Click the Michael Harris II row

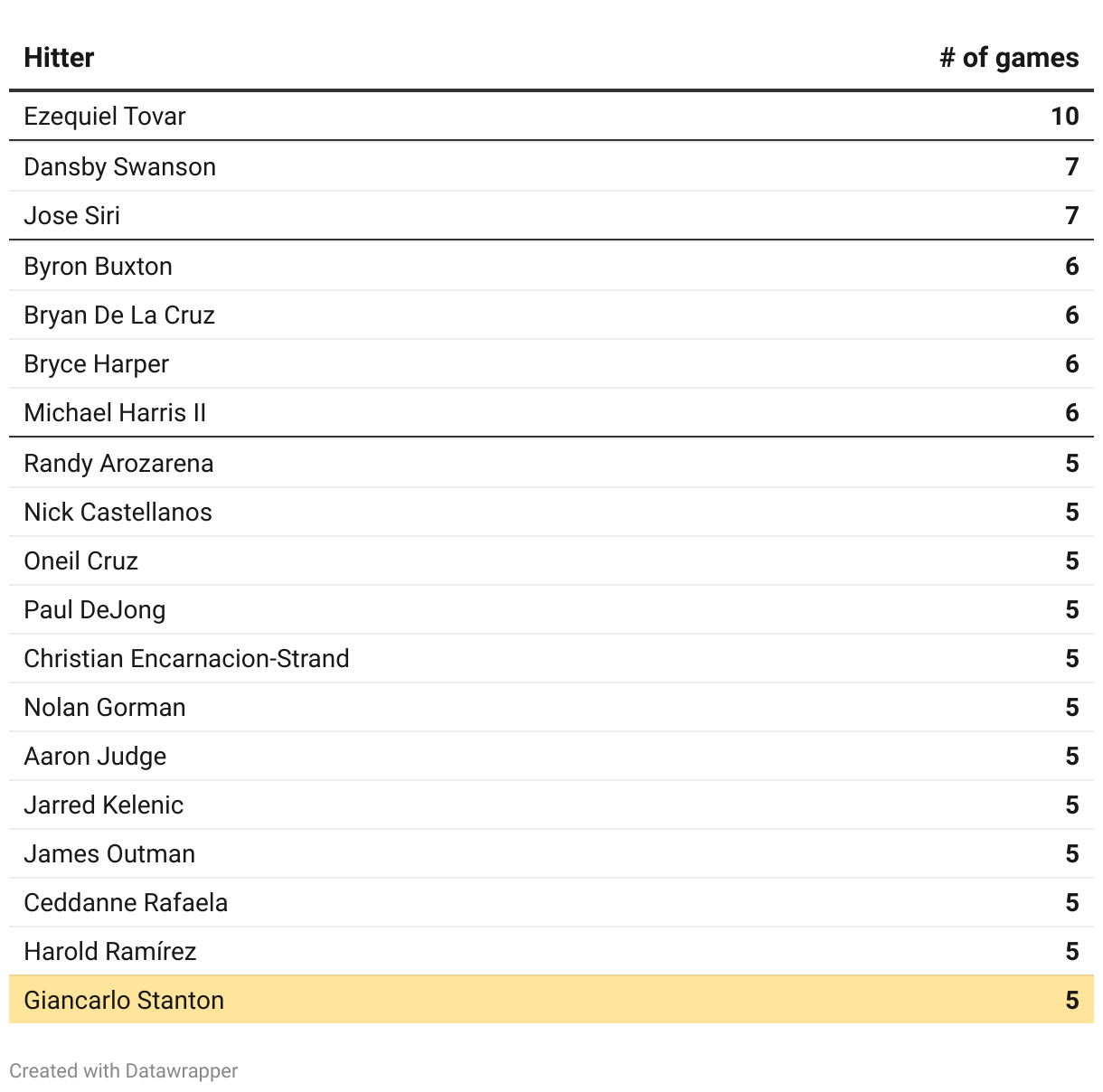pos(551,412)
